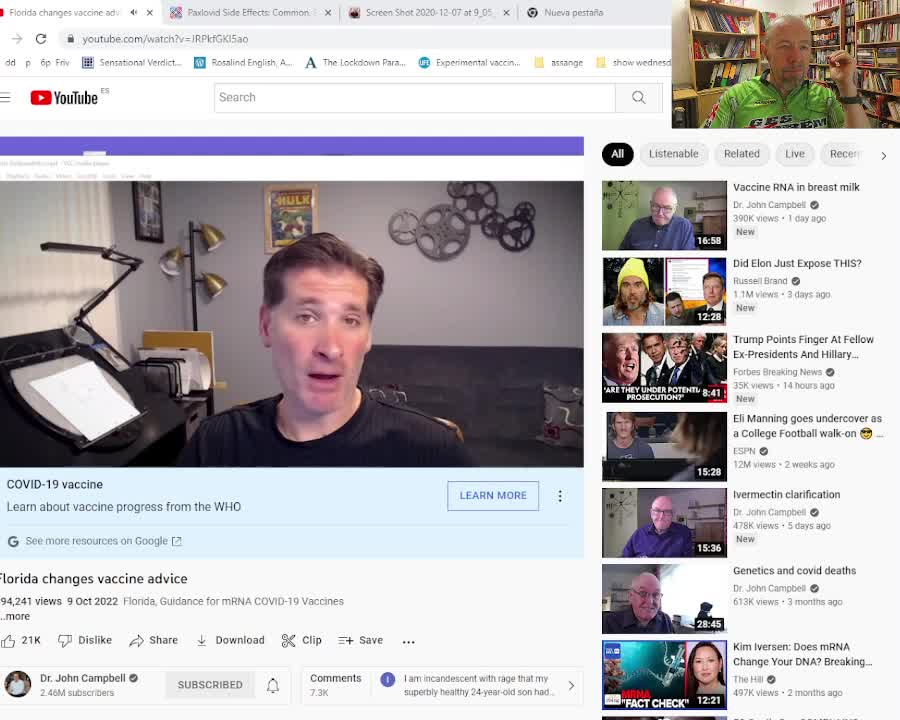Open the show wednesd bookmarks folder
This screenshot has height=720, width=900.
634,63
